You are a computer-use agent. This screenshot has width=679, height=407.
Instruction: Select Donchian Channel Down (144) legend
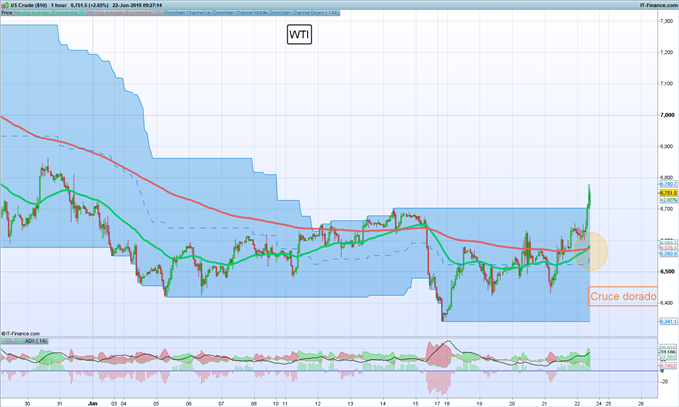[x=305, y=13]
